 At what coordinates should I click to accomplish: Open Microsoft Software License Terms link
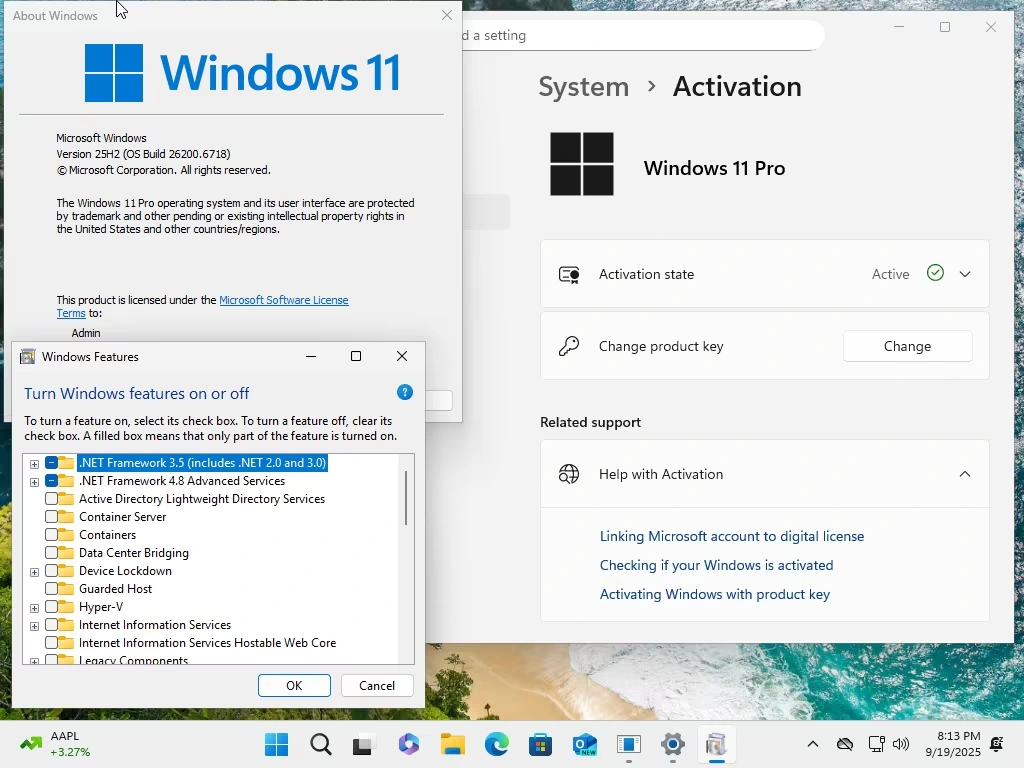(283, 300)
